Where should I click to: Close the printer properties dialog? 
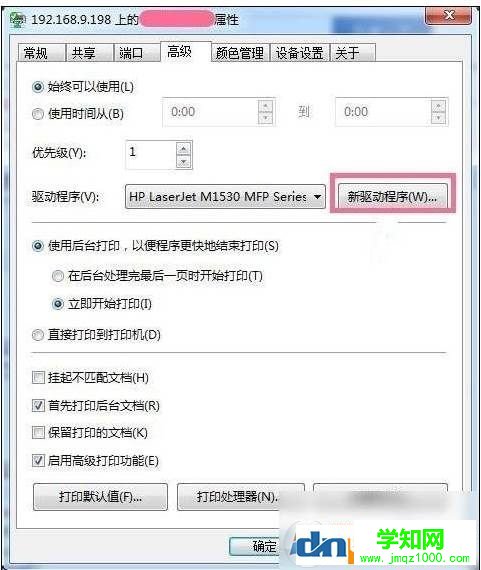pyautogui.click(x=449, y=15)
